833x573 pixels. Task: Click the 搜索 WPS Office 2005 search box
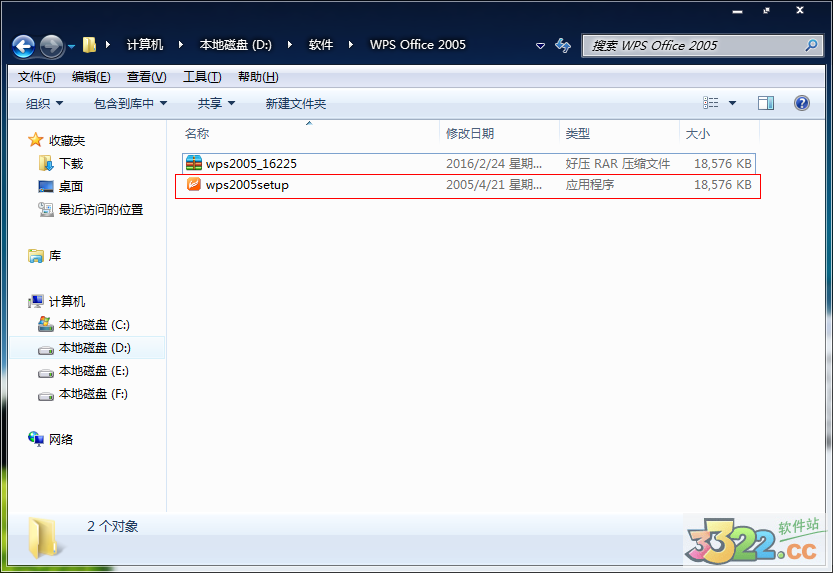pyautogui.click(x=701, y=46)
